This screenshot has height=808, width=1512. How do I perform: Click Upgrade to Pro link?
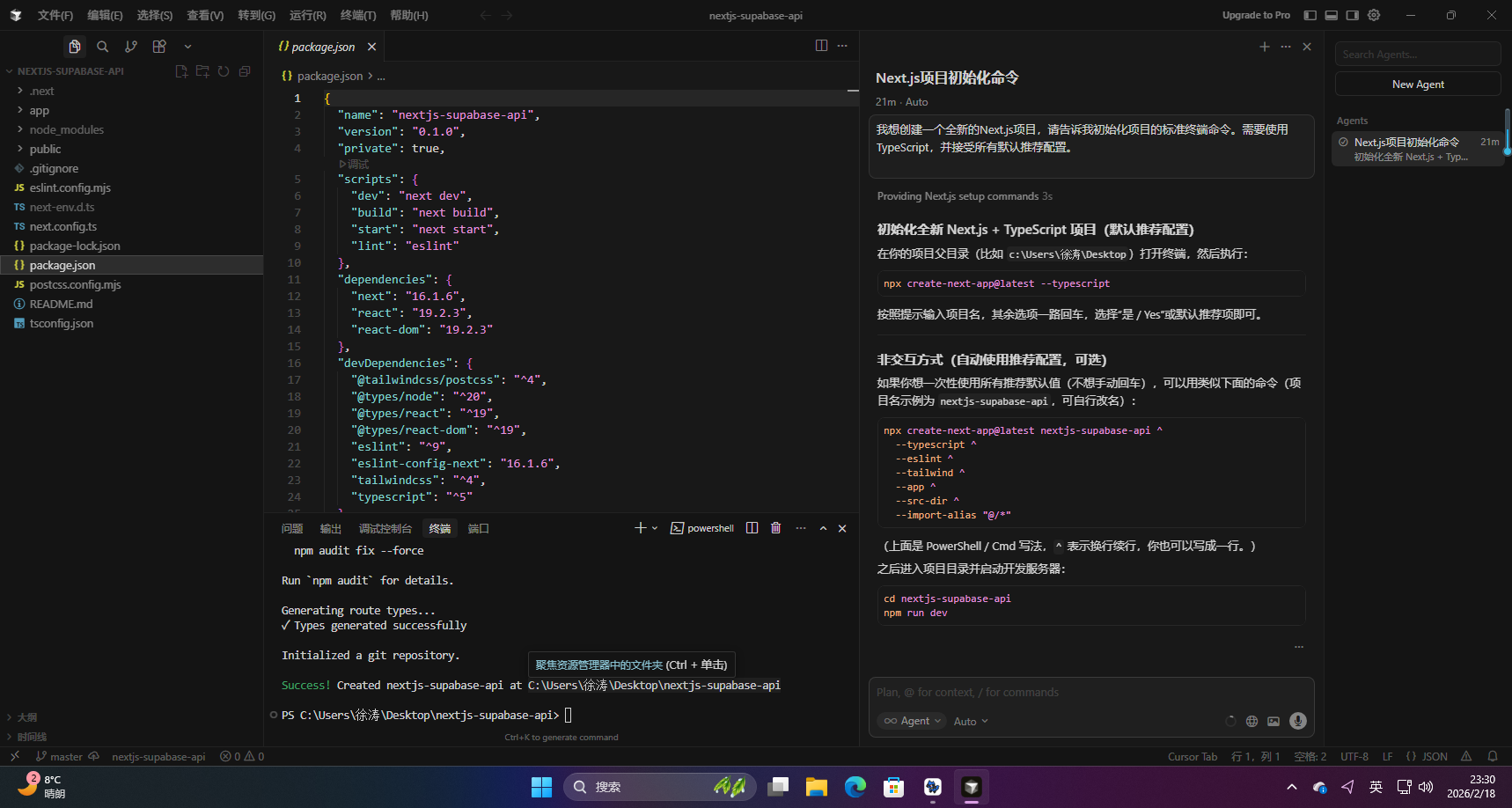click(x=1256, y=15)
